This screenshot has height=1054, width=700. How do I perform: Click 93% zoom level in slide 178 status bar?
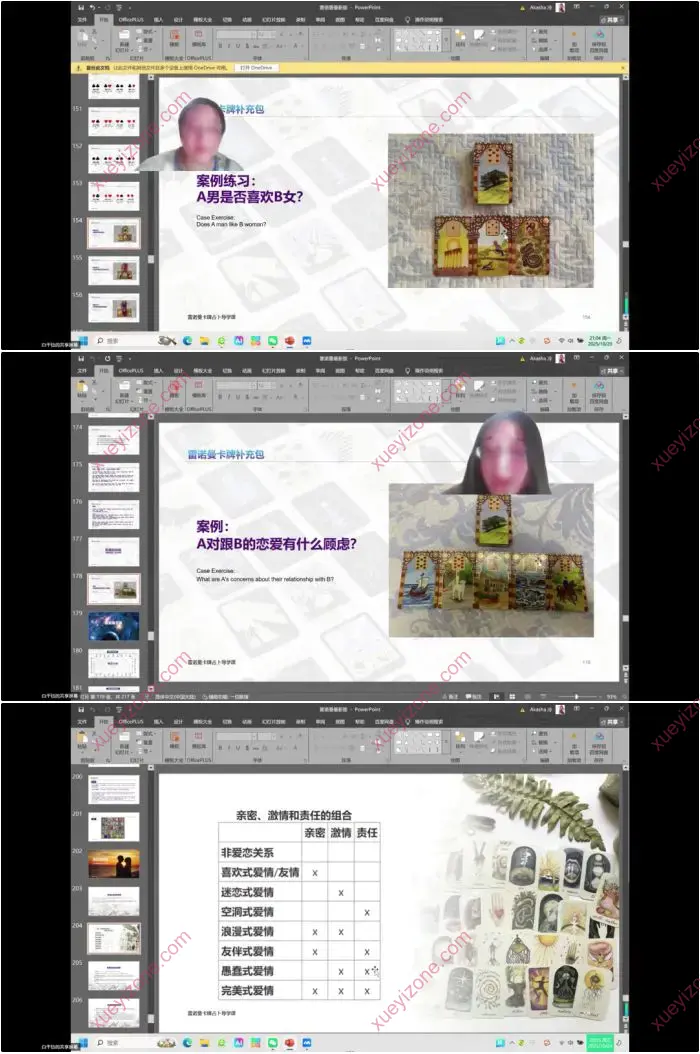point(612,696)
